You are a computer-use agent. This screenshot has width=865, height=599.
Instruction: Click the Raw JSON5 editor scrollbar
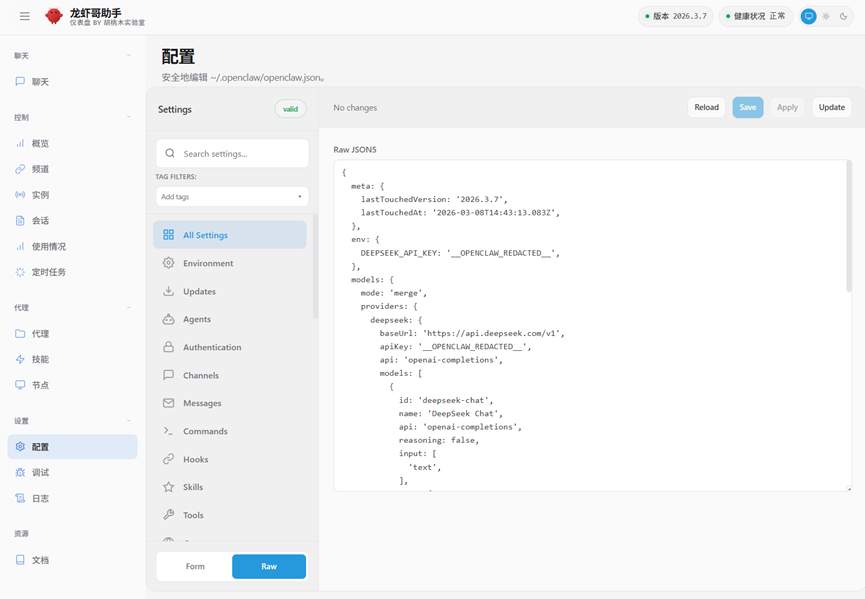tap(849, 230)
